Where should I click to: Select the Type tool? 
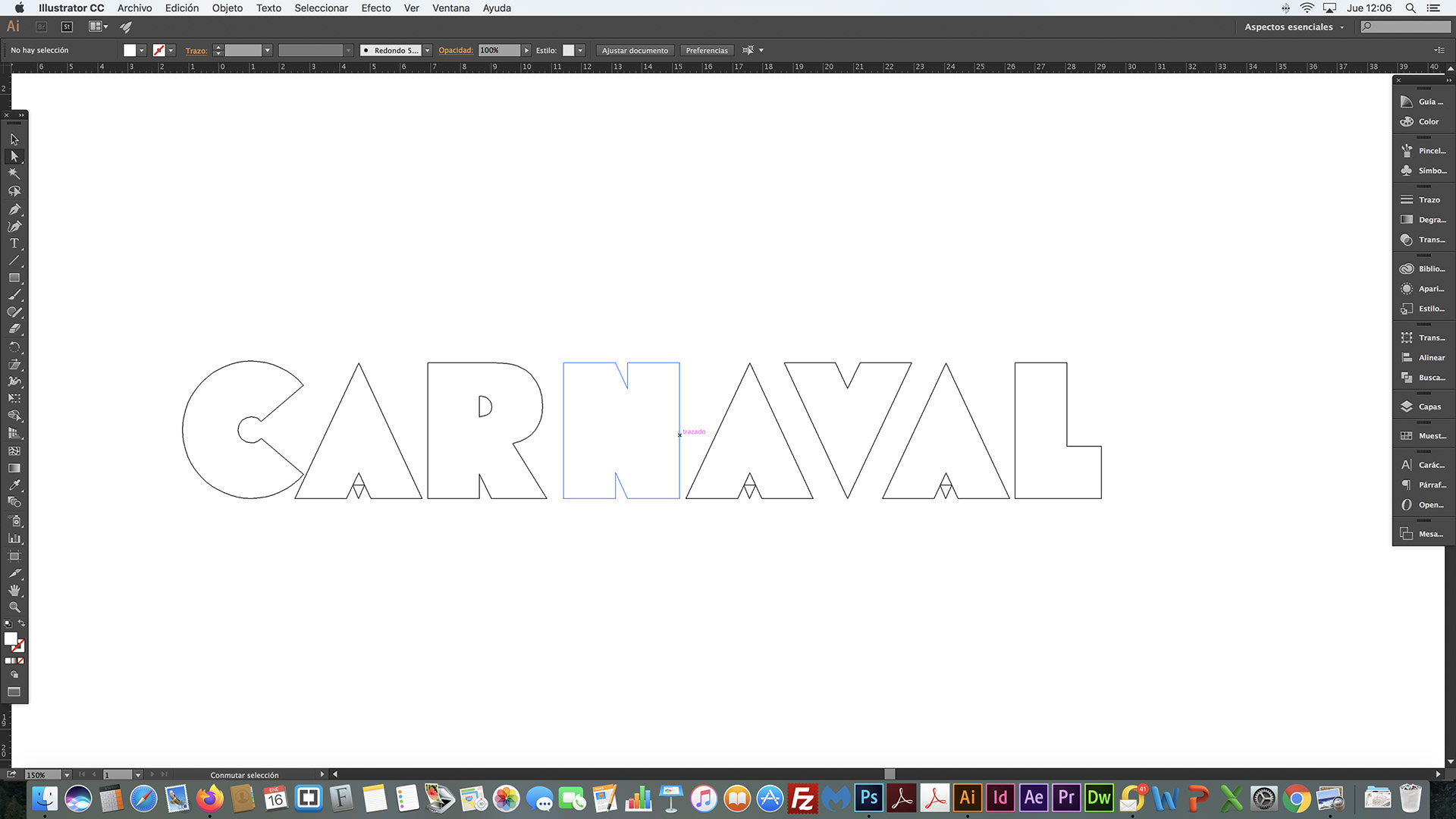tap(14, 243)
